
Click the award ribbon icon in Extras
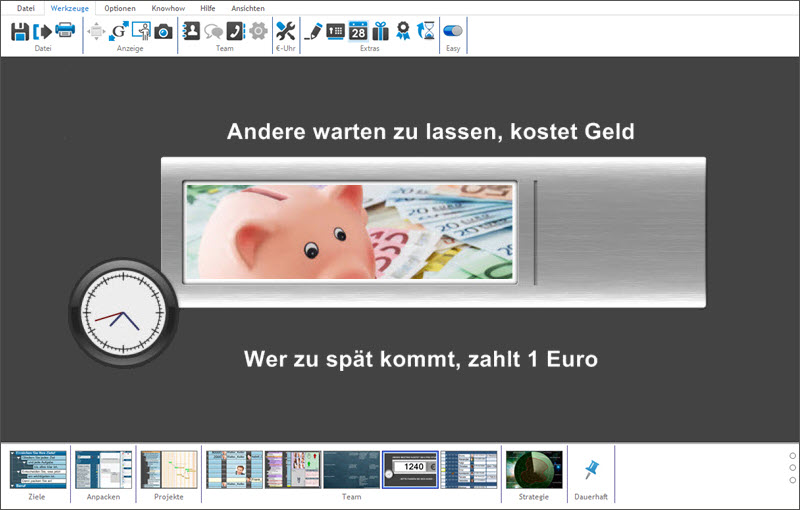tap(404, 31)
